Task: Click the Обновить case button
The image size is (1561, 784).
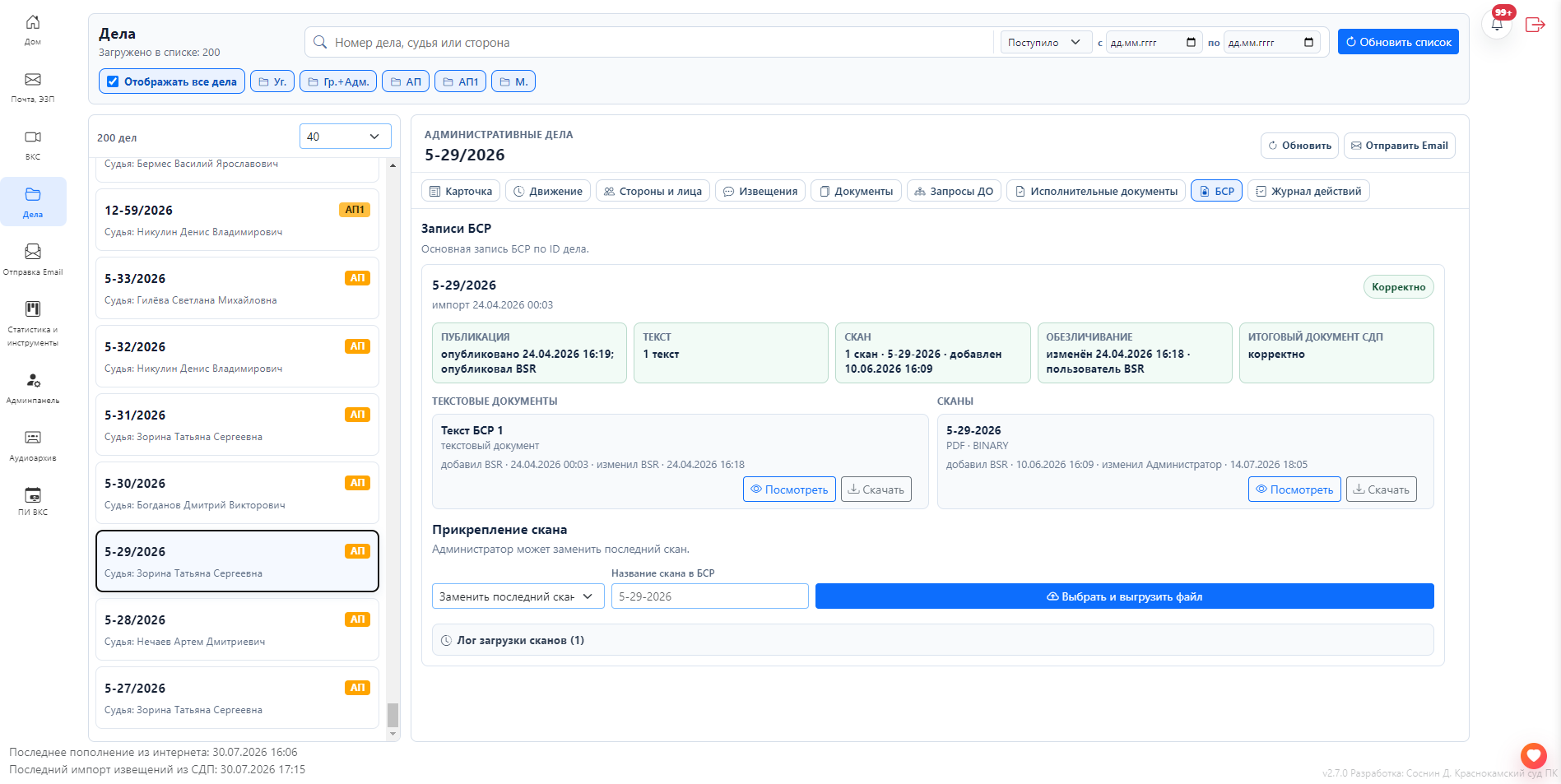Action: pos(1299,146)
